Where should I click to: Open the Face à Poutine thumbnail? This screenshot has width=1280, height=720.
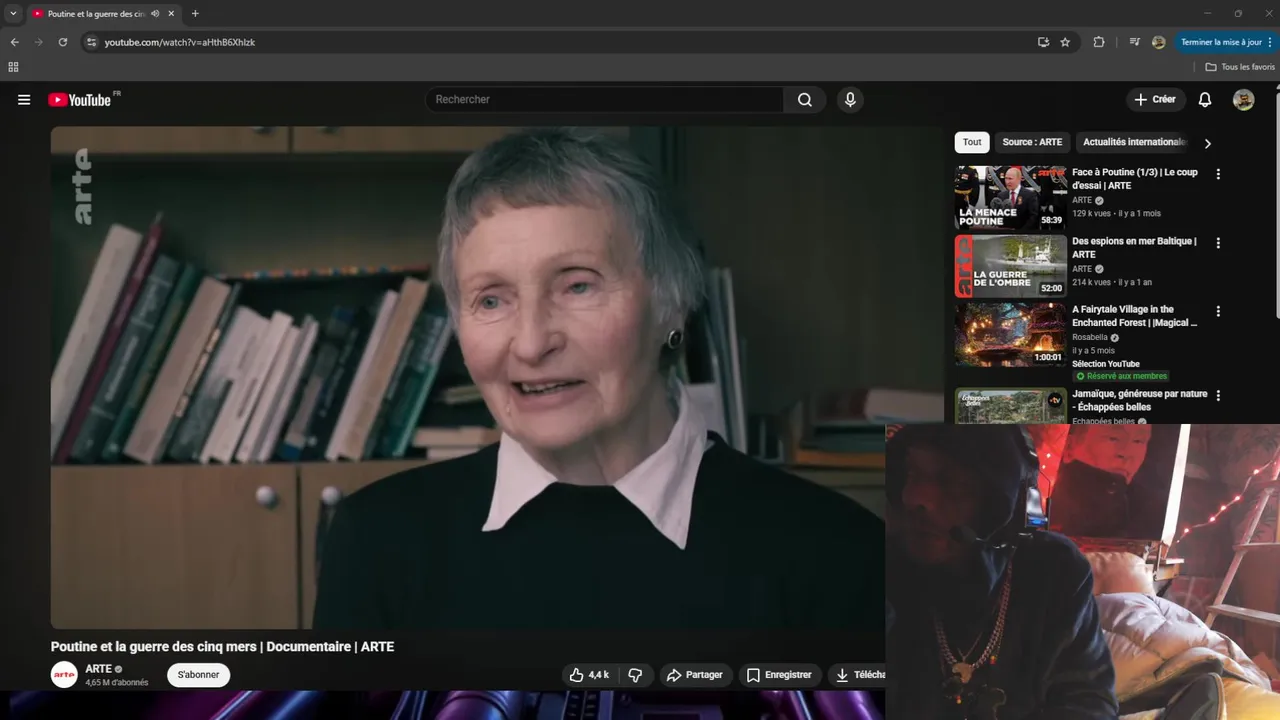(x=1010, y=198)
